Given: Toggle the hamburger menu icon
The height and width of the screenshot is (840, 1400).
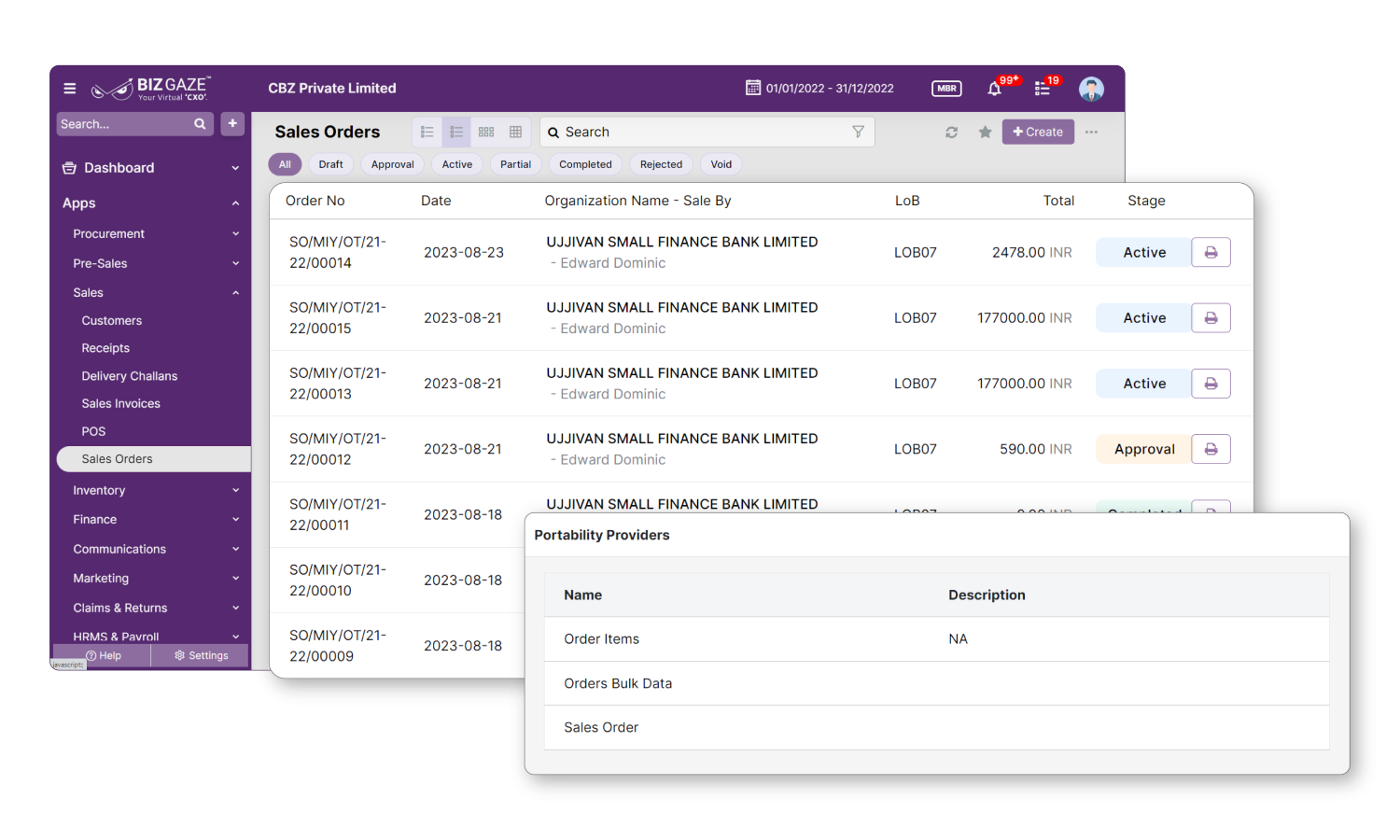Looking at the screenshot, I should (x=70, y=89).
